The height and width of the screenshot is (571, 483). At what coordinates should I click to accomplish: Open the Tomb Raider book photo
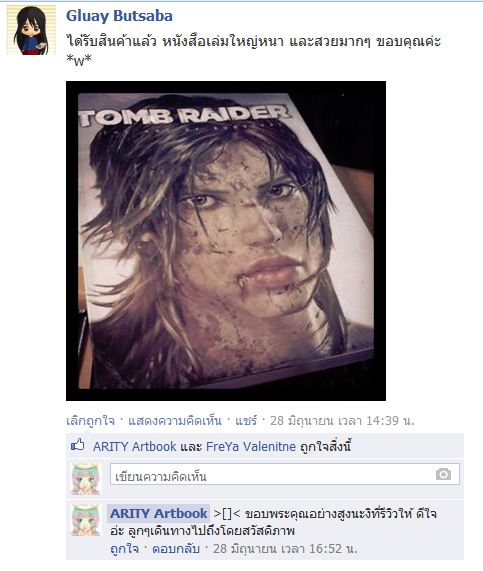pos(226,241)
